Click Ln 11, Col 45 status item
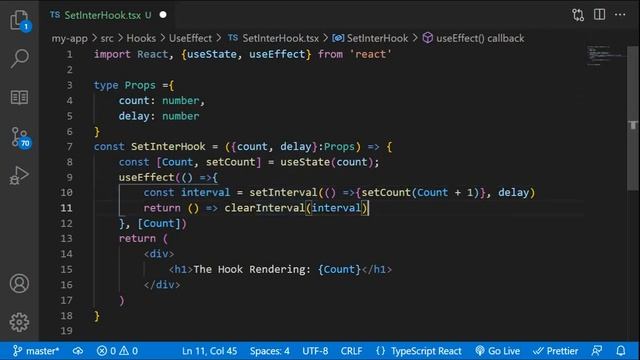This screenshot has width=640, height=360. (209, 351)
